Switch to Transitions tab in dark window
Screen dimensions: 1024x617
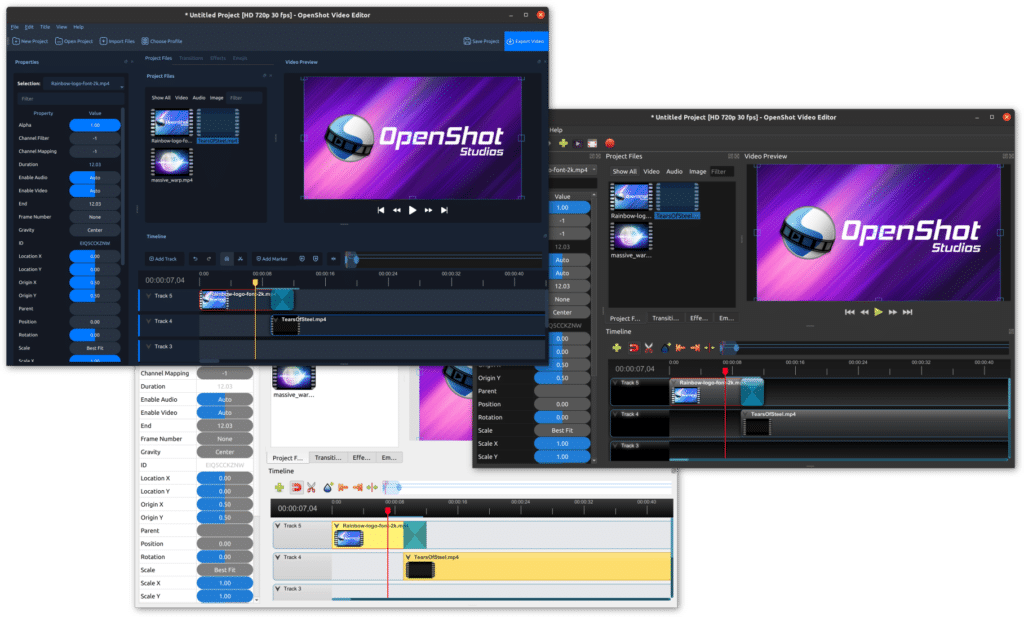pyautogui.click(x=665, y=318)
